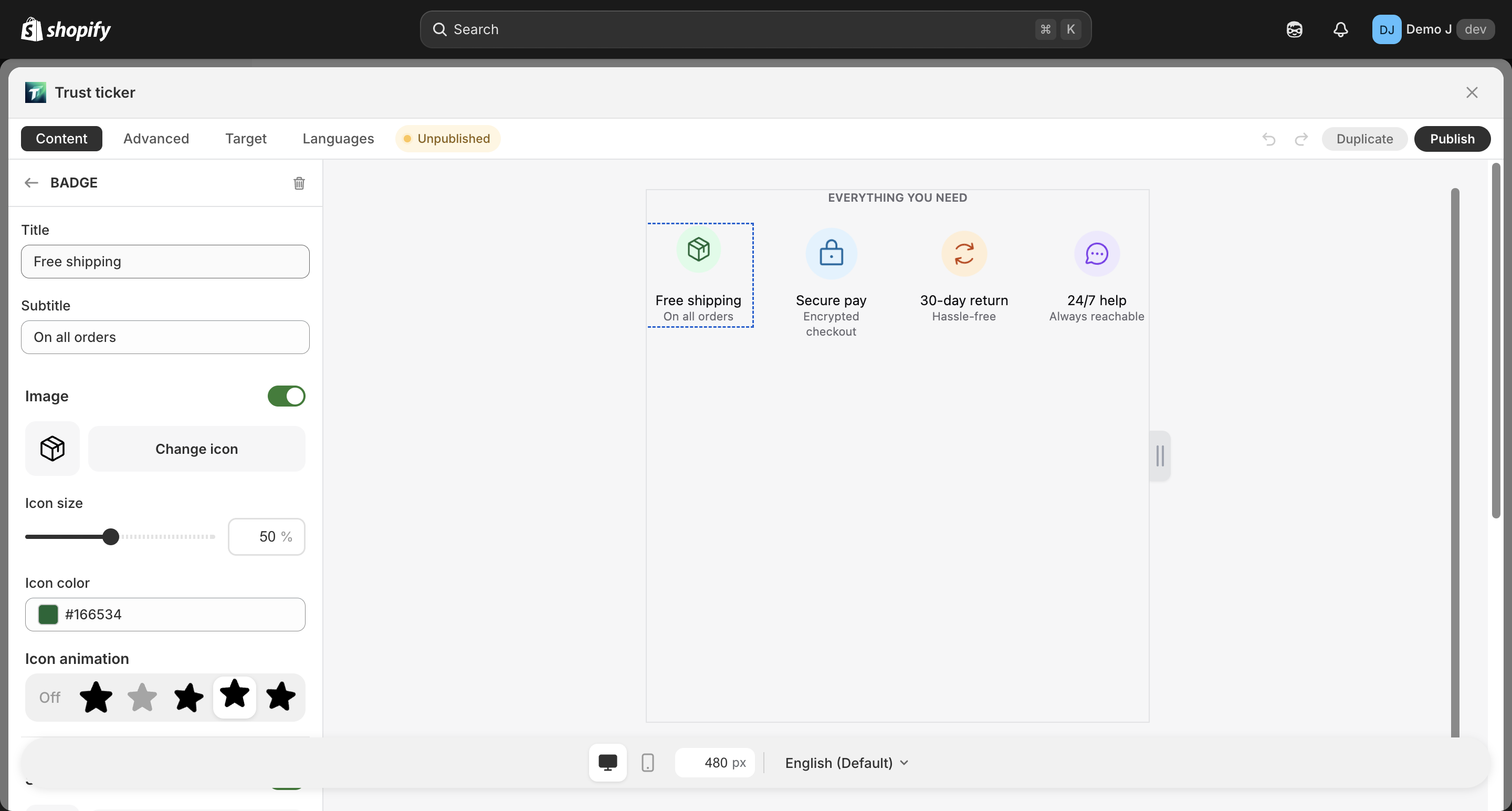Click the undo arrow

pos(1269,139)
